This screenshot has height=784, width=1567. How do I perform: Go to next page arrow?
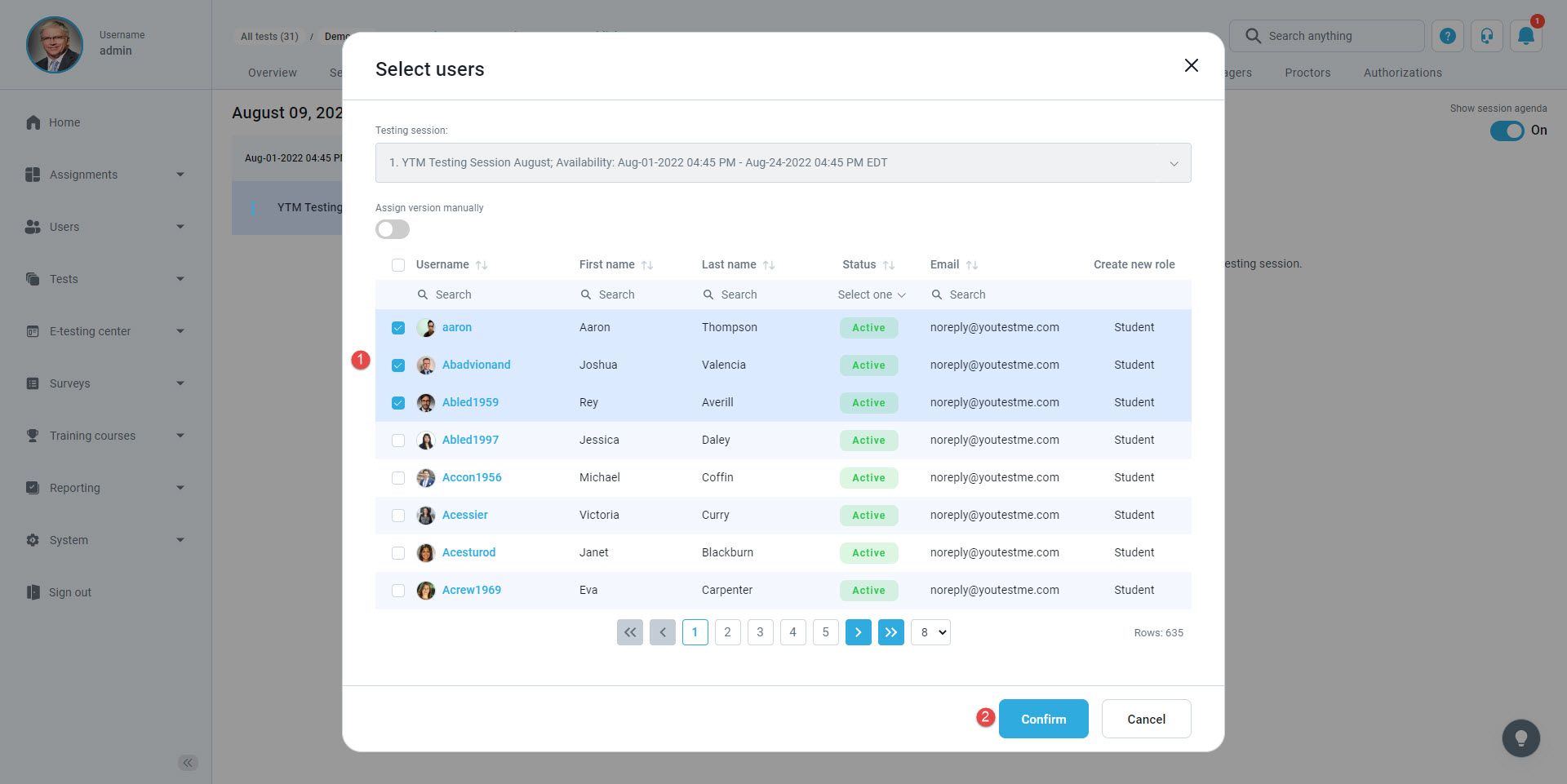pos(858,632)
